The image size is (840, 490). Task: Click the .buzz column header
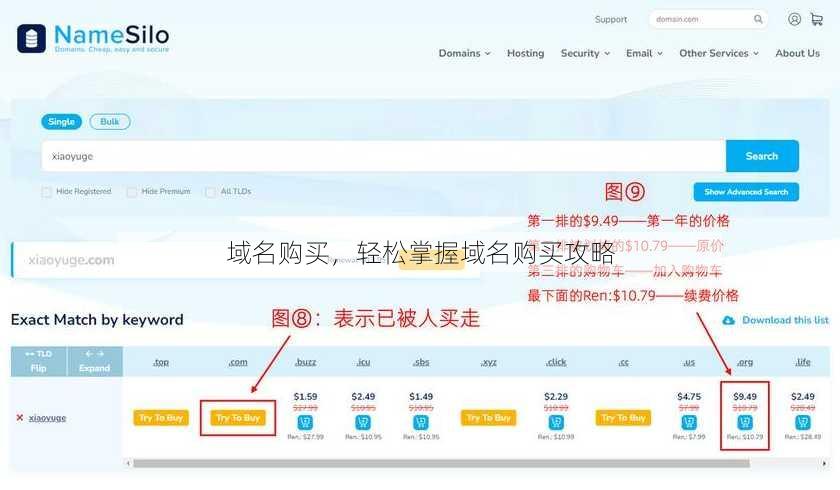coord(305,362)
